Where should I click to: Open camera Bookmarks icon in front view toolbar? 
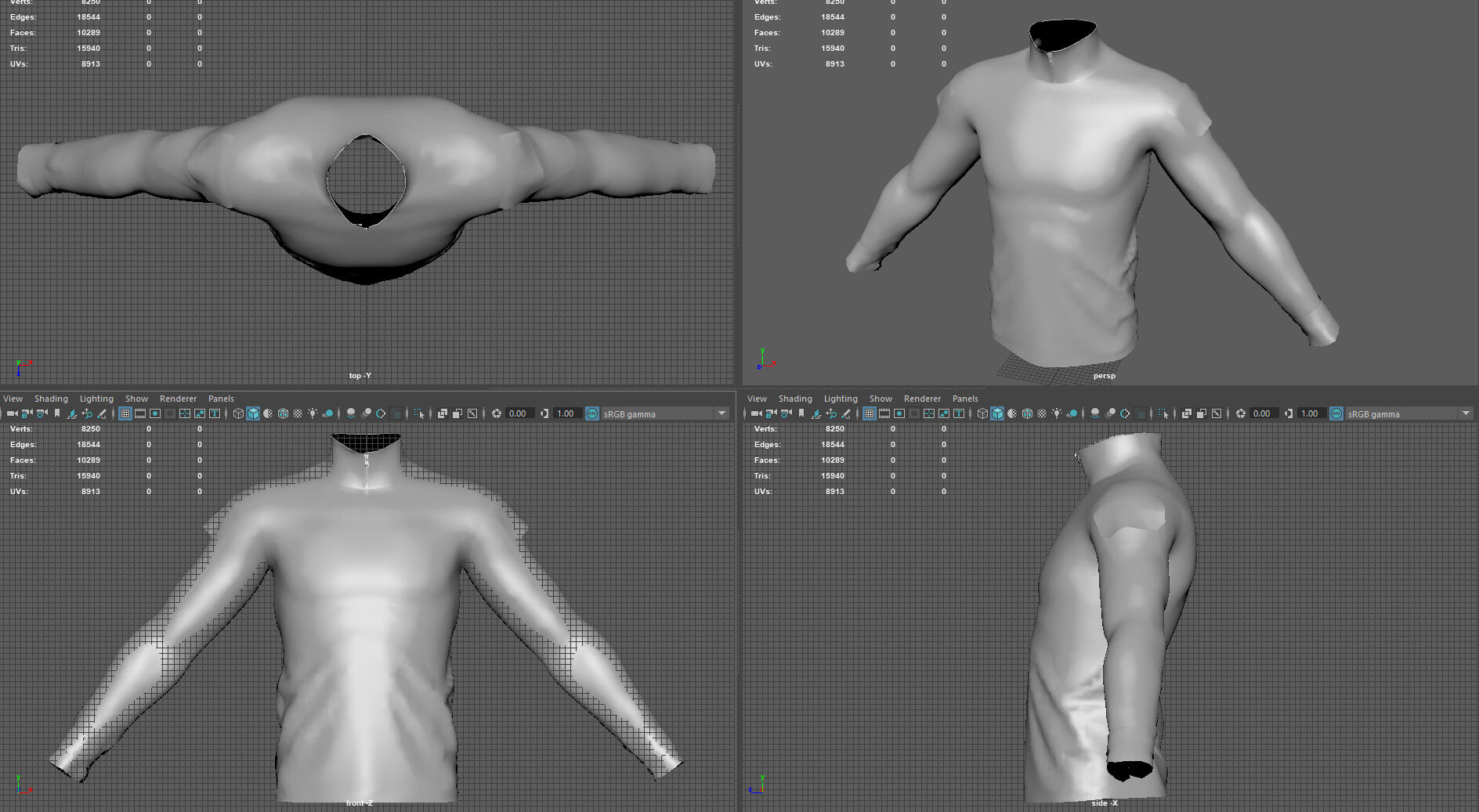[x=56, y=413]
